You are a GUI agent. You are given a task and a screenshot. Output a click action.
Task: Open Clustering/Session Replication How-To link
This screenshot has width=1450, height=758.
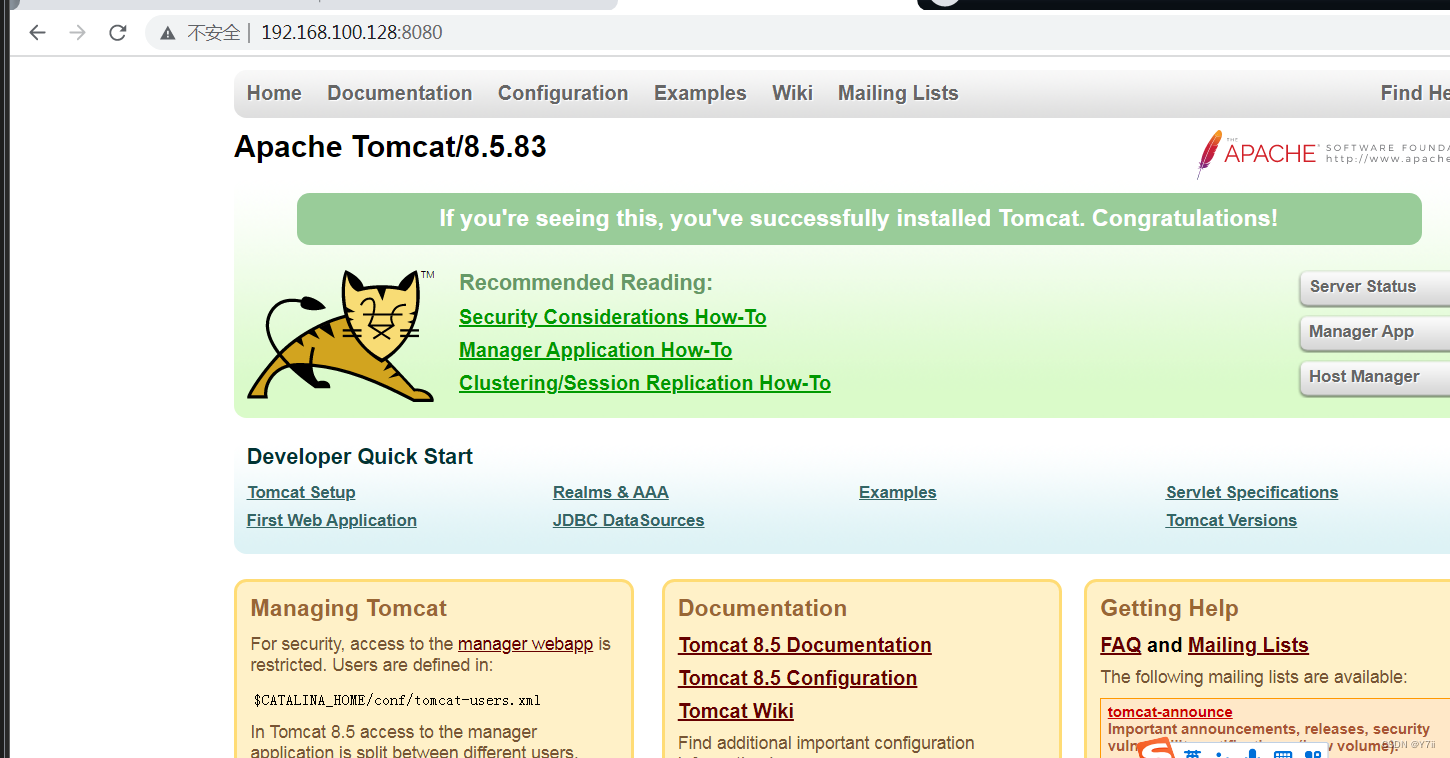point(645,383)
